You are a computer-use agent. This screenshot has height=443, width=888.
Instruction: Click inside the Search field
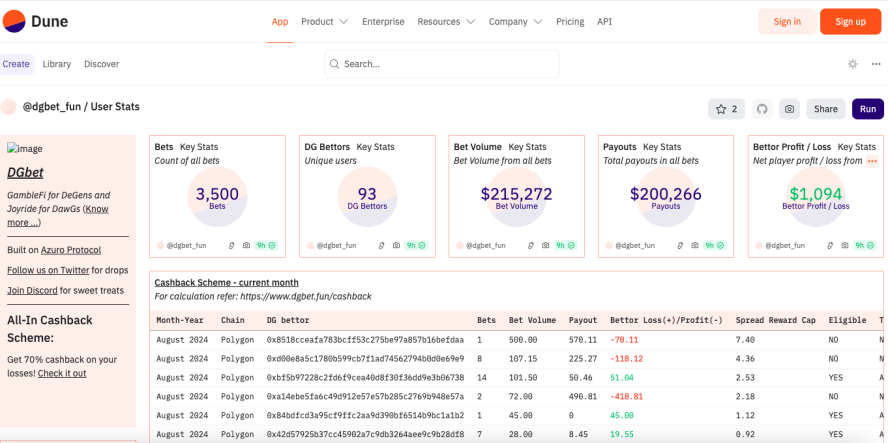coord(442,64)
